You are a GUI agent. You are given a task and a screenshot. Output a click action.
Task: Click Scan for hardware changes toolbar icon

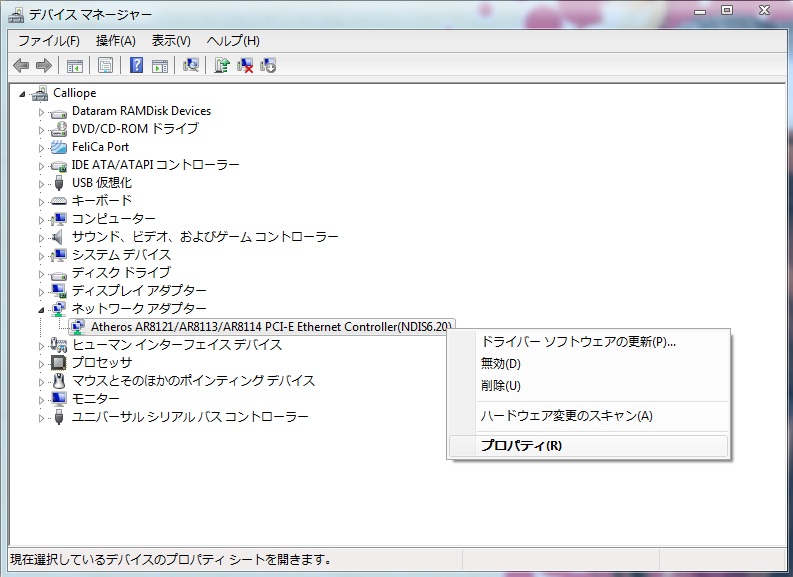[x=191, y=65]
